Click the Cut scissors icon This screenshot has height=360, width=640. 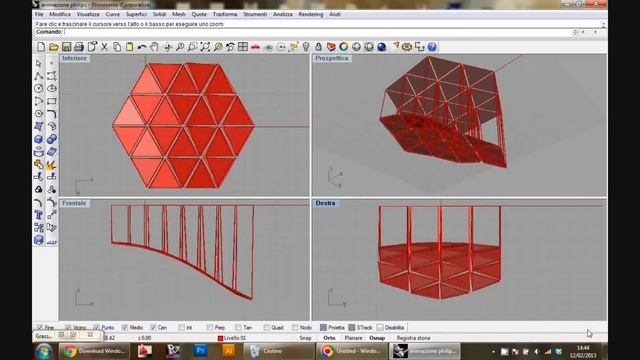tap(104, 47)
